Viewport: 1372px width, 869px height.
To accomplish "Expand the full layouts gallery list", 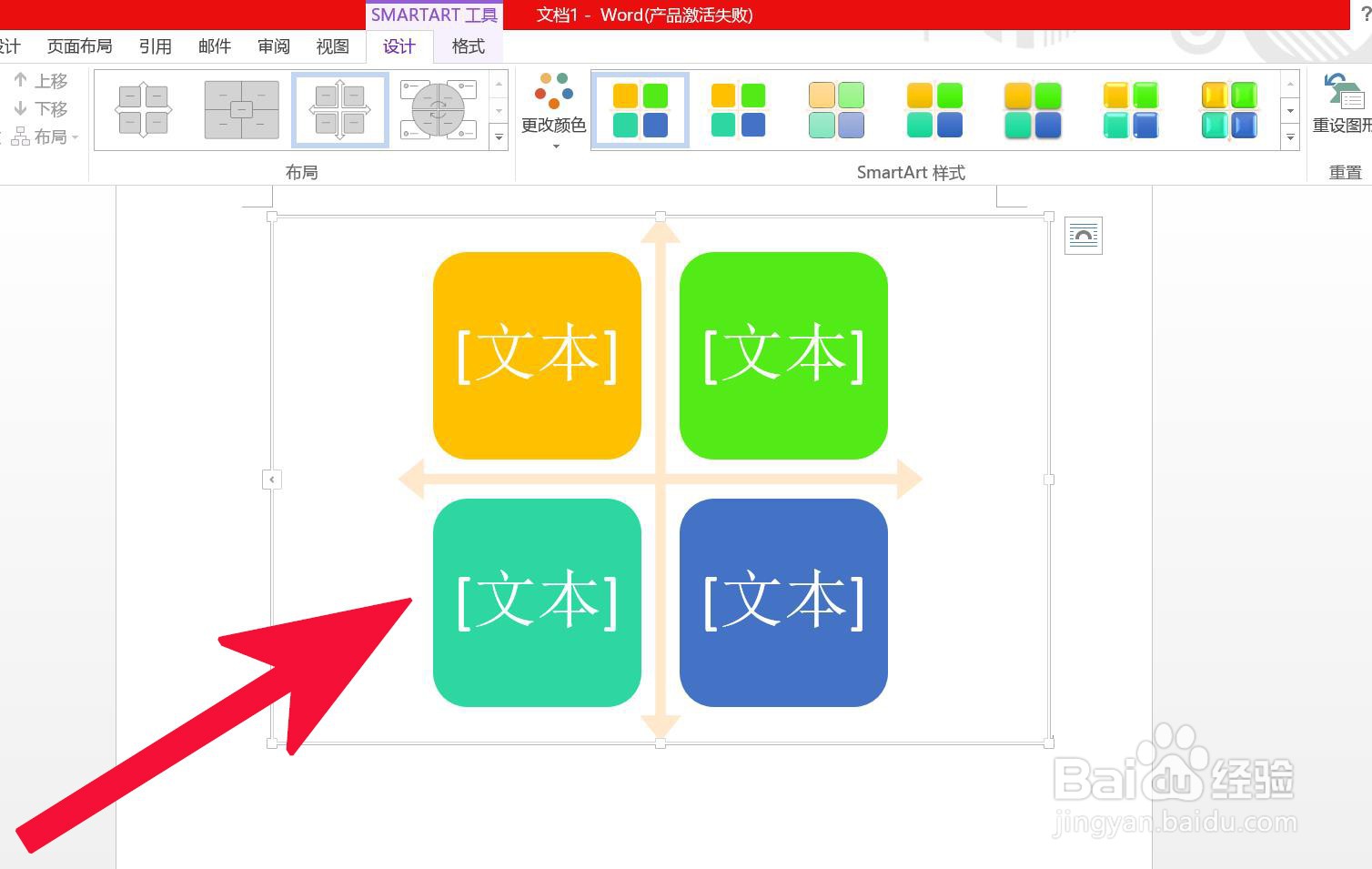I will click(x=499, y=137).
